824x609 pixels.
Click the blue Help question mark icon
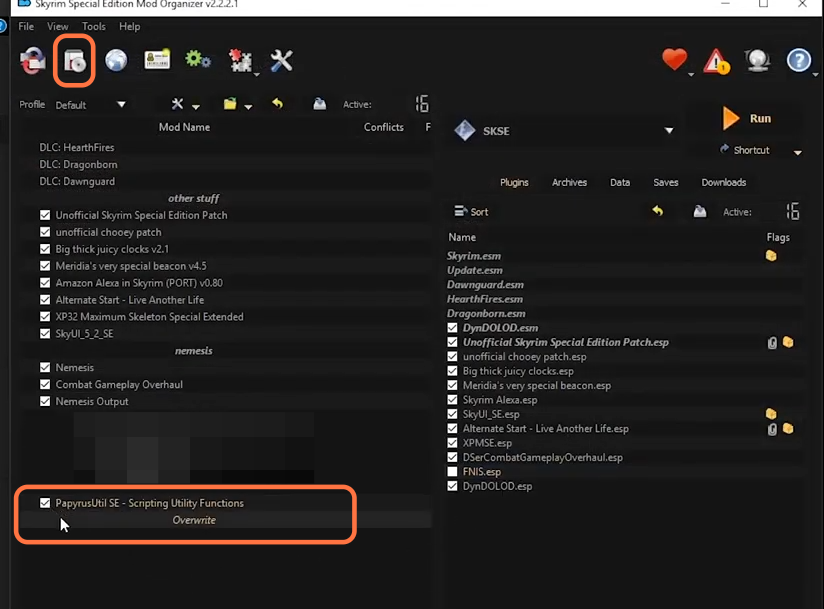799,60
